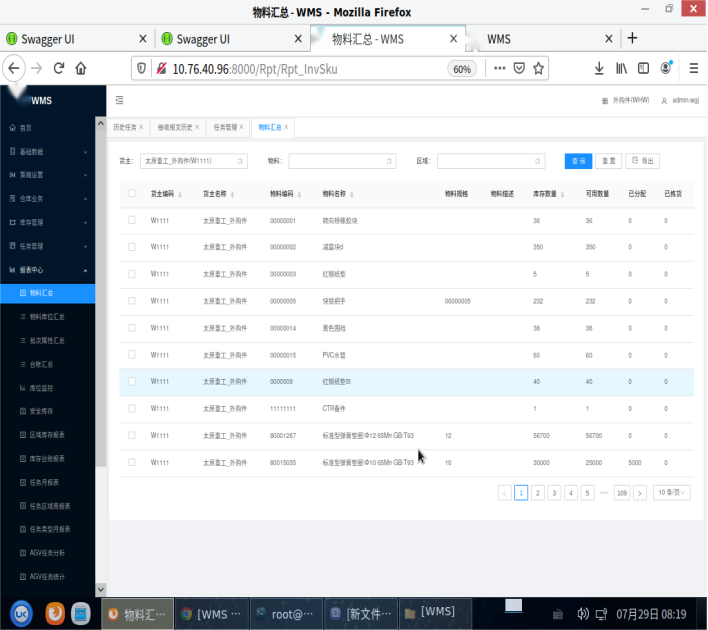Check the row for material 00000005
The width and height of the screenshot is (708, 630).
[131, 300]
